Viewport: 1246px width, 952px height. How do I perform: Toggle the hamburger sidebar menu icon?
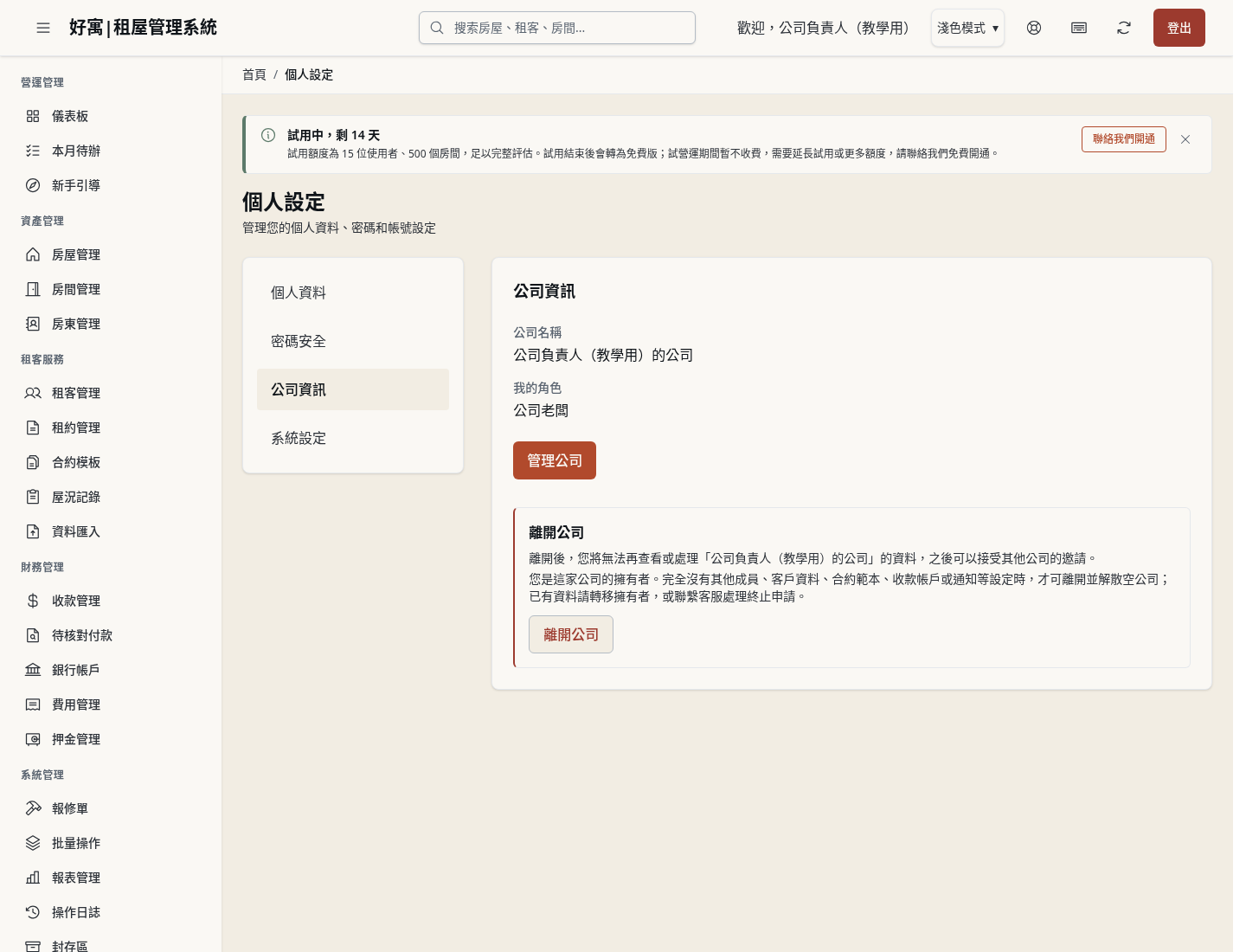tap(43, 28)
